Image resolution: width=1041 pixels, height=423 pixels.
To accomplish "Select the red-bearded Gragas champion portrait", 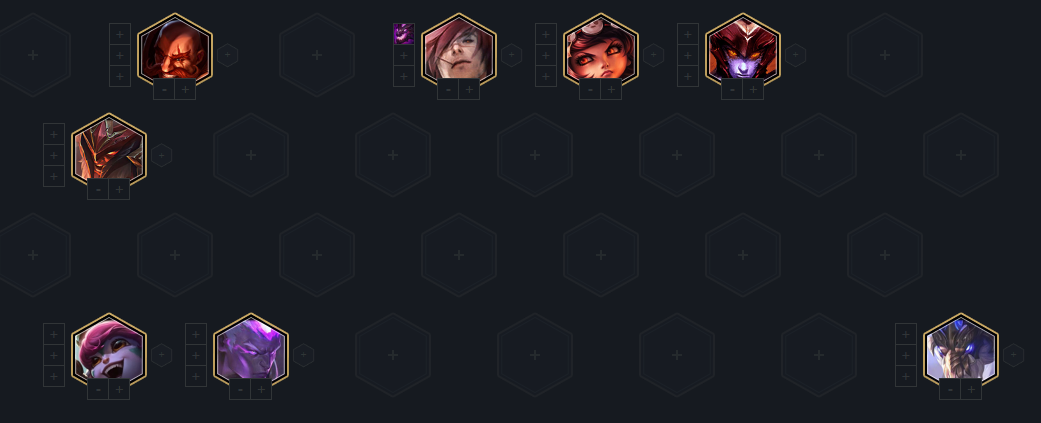I will [175, 50].
